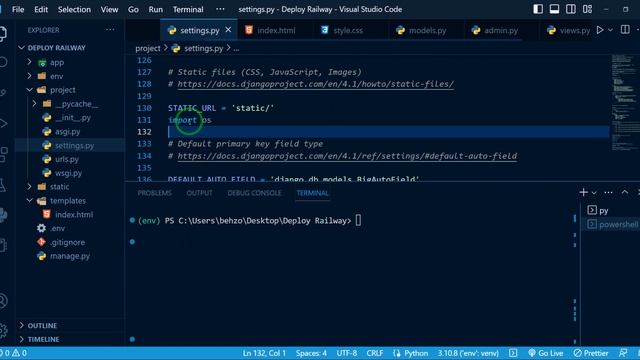Image resolution: width=640 pixels, height=360 pixels.
Task: Open the Go menu
Action: click(x=133, y=9)
